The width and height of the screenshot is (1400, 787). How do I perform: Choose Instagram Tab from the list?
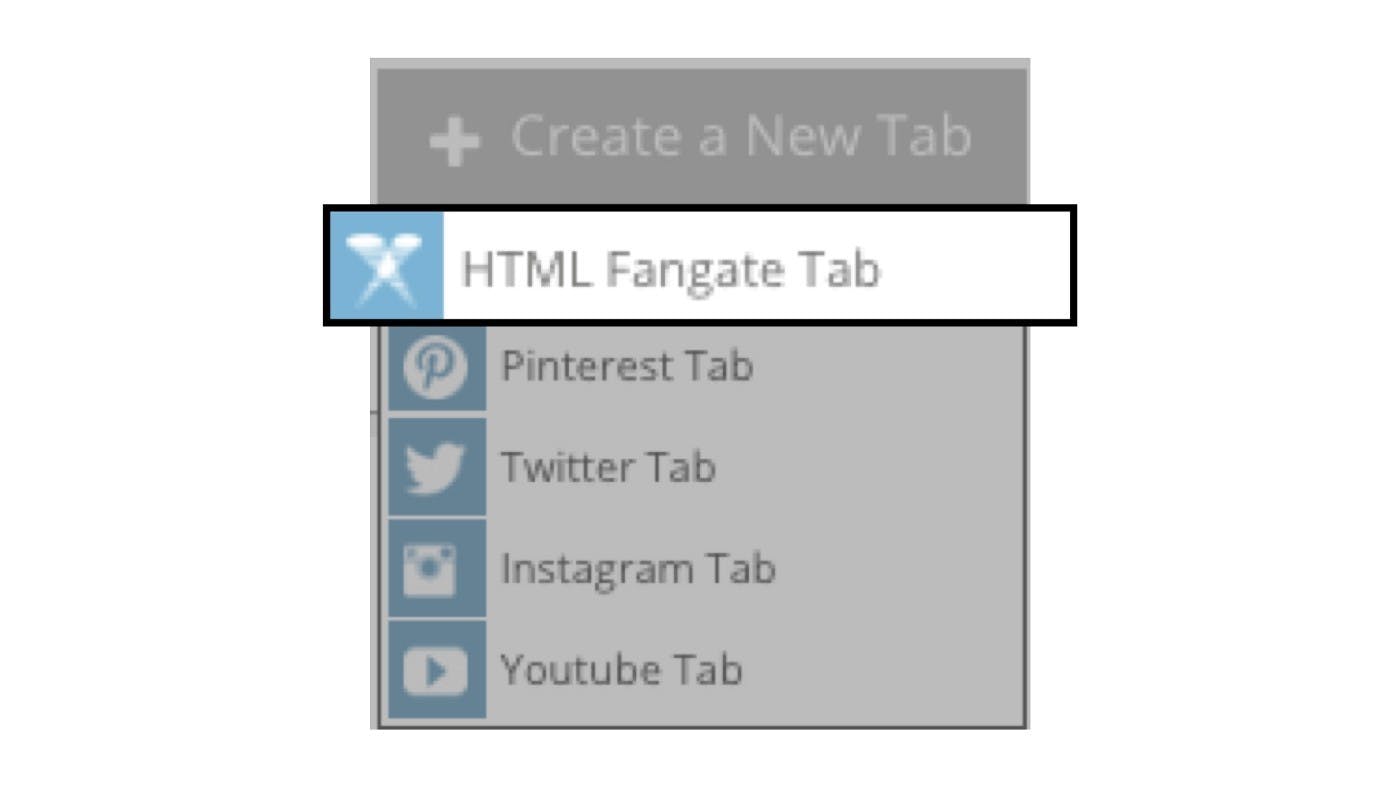point(706,569)
